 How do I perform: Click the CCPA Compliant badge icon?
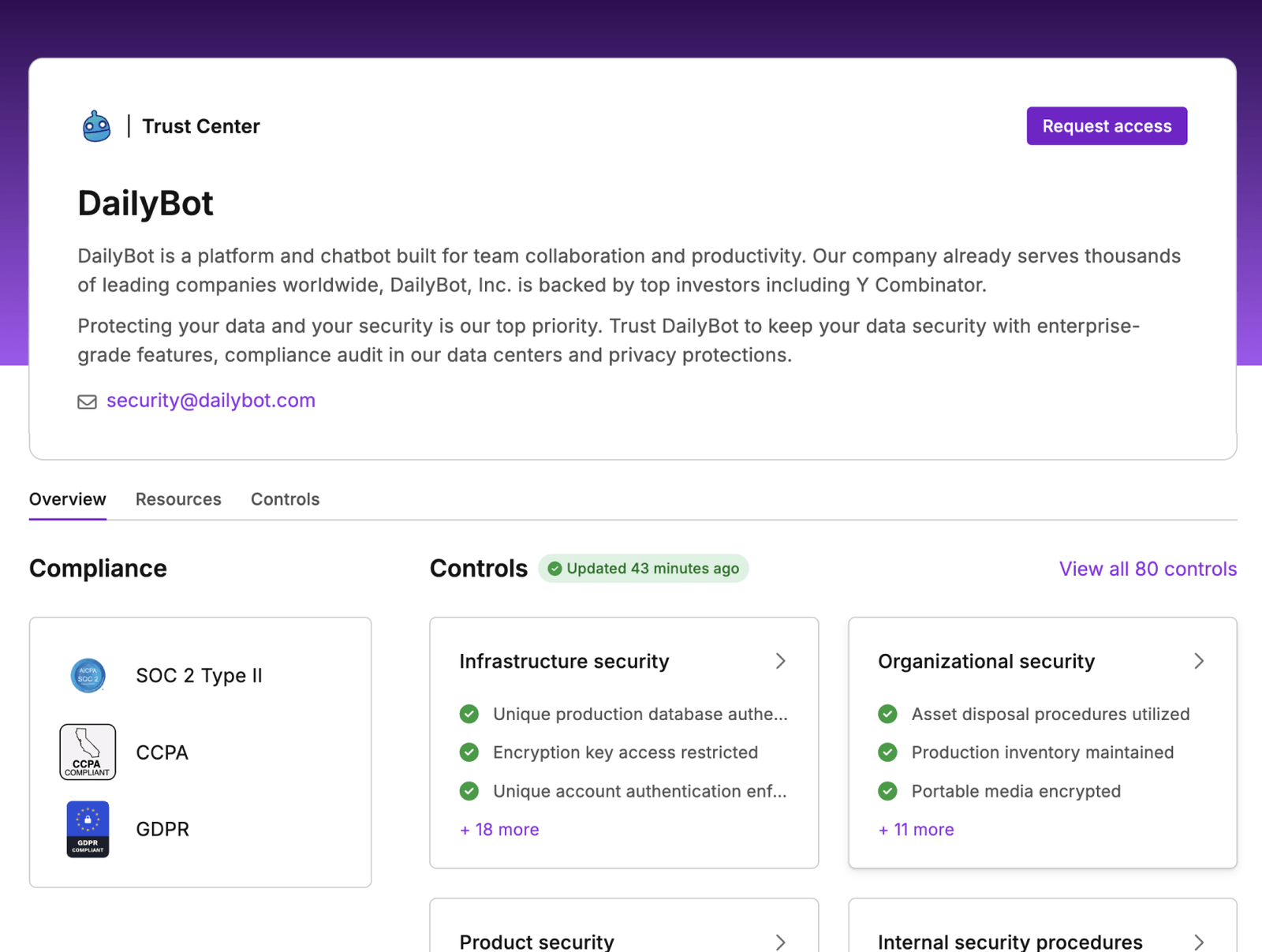[88, 752]
